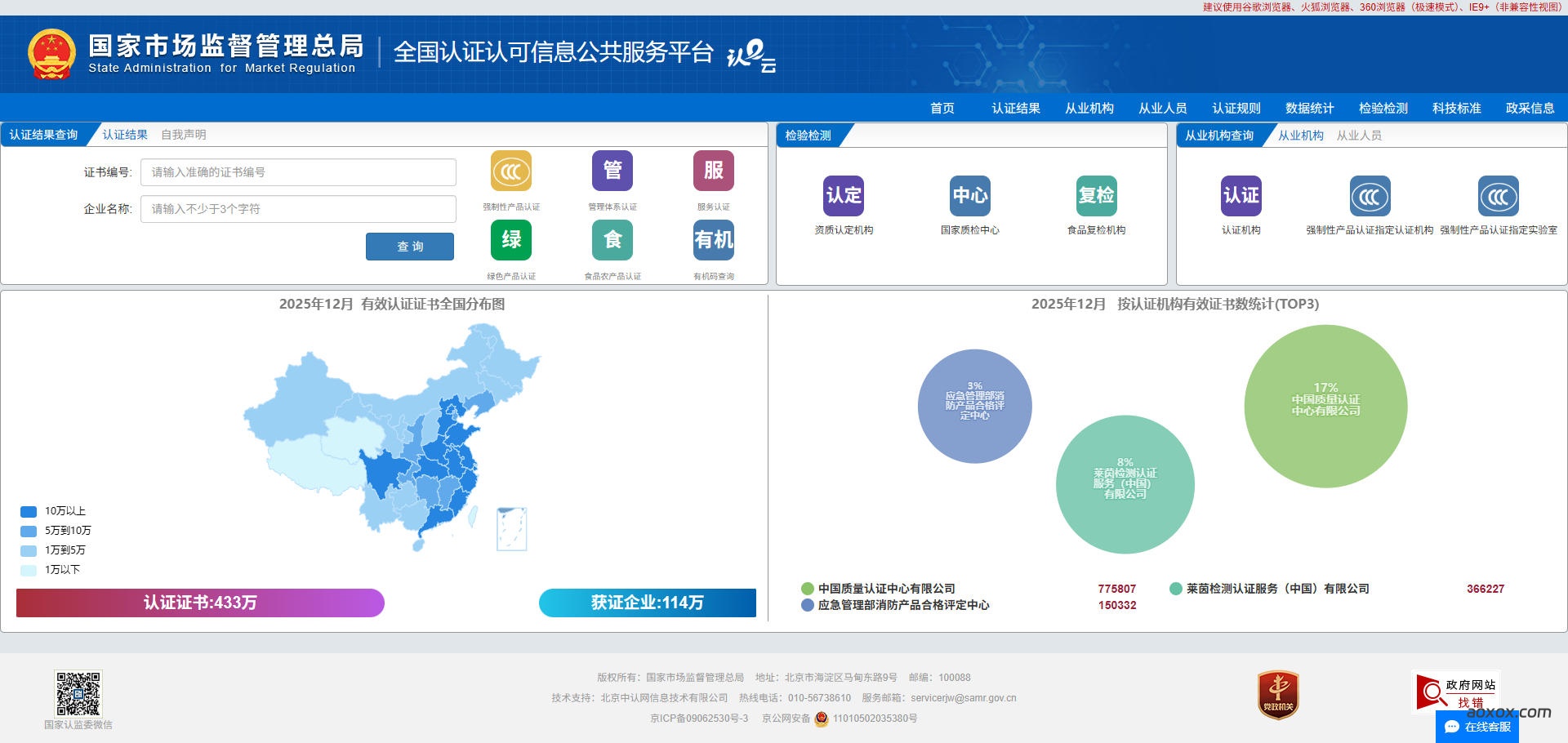1568x743 pixels.
Task: Switch to the 从业人员 tab
Action: [1358, 136]
